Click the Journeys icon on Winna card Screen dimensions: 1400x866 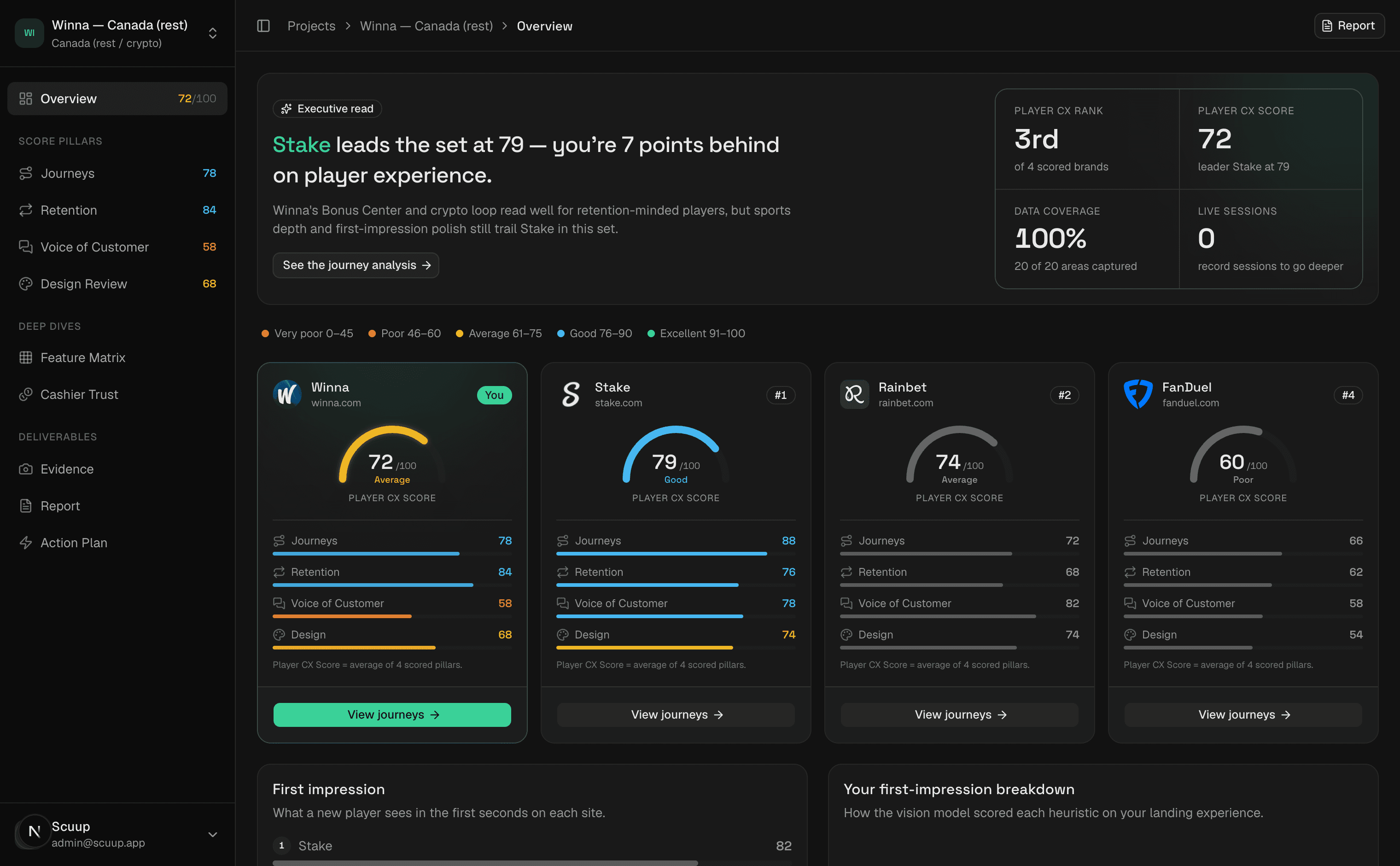pos(279,541)
